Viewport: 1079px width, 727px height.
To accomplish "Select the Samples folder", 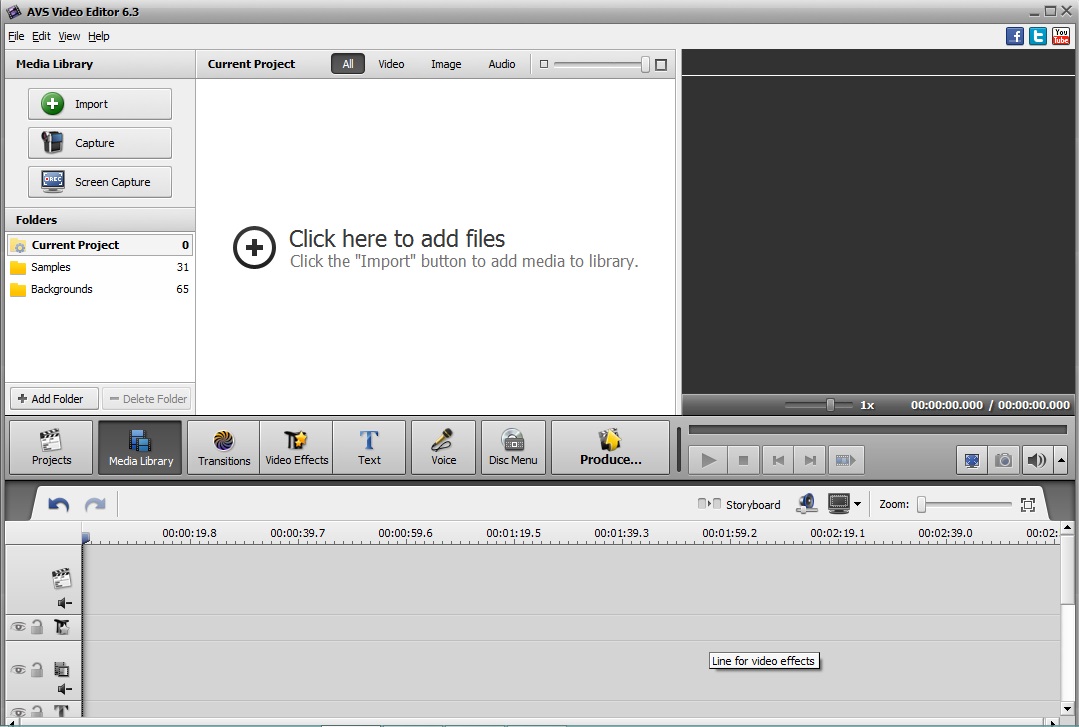I will coord(100,267).
